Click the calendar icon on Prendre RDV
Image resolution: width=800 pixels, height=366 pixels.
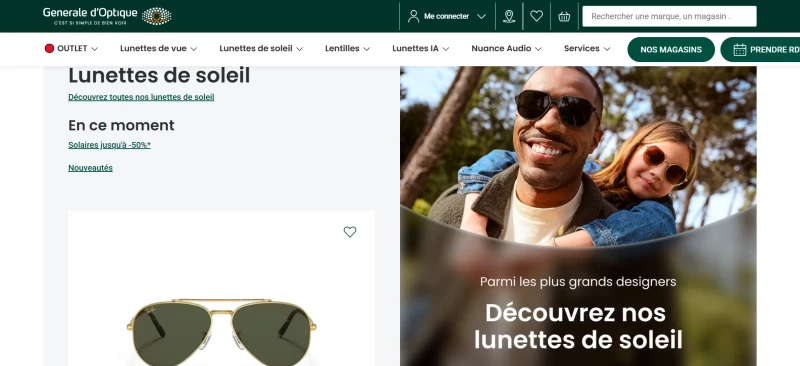pos(740,50)
